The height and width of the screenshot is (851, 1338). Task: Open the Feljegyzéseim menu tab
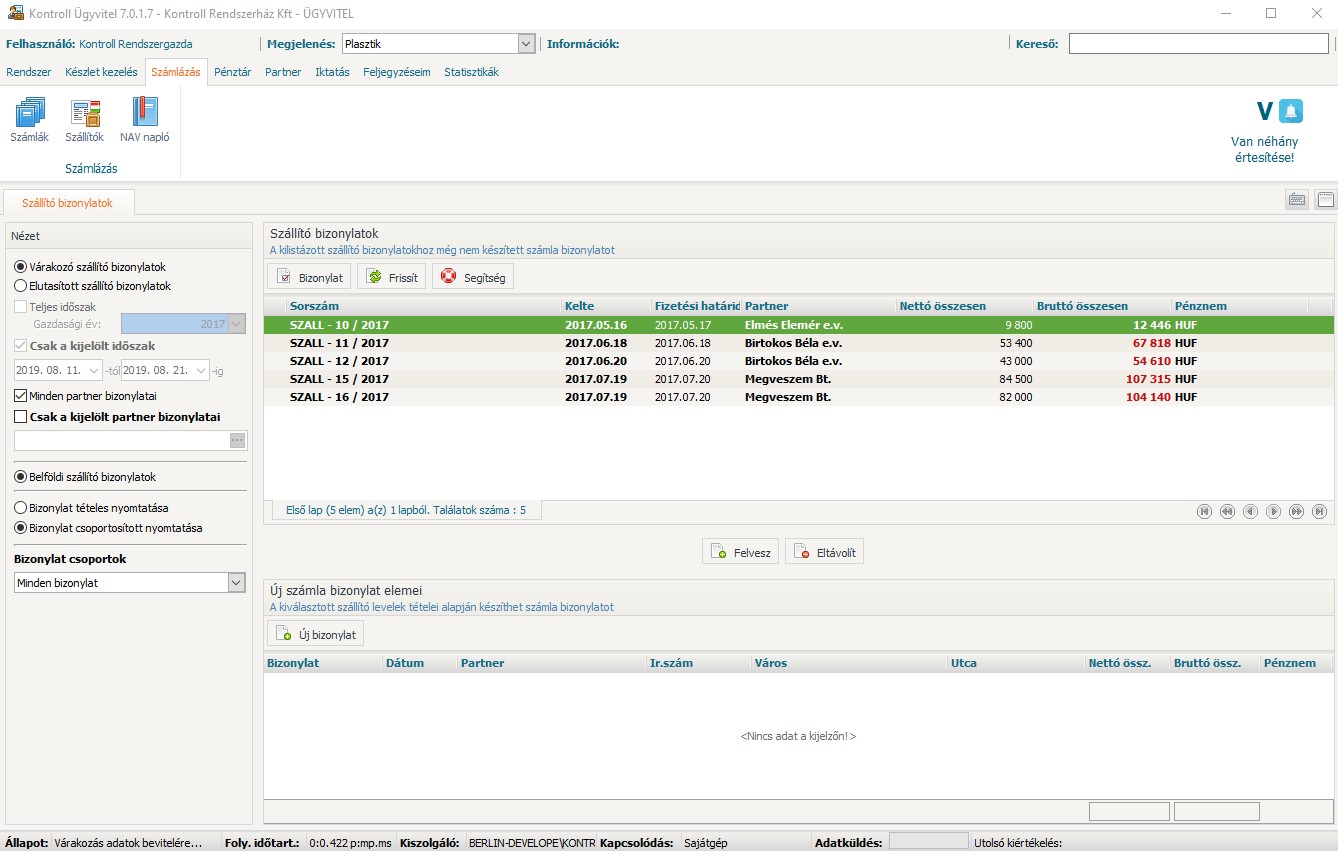397,72
